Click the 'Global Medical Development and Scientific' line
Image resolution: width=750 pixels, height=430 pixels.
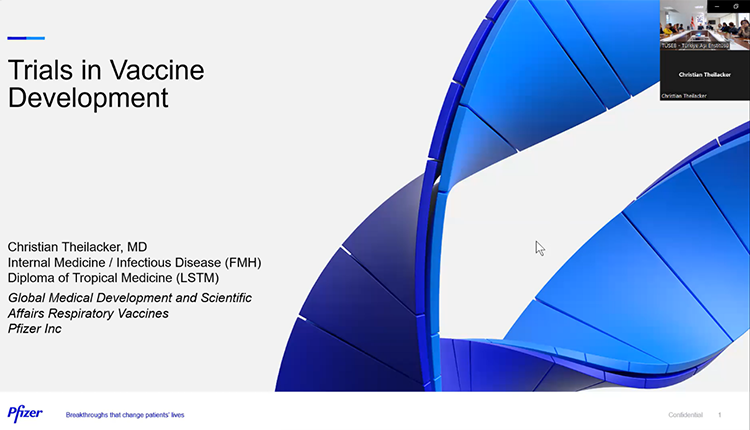point(129,298)
